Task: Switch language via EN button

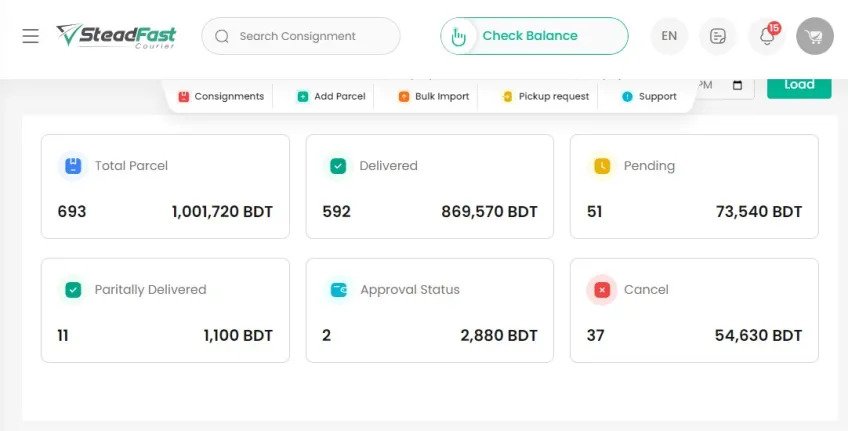Action: tap(669, 36)
